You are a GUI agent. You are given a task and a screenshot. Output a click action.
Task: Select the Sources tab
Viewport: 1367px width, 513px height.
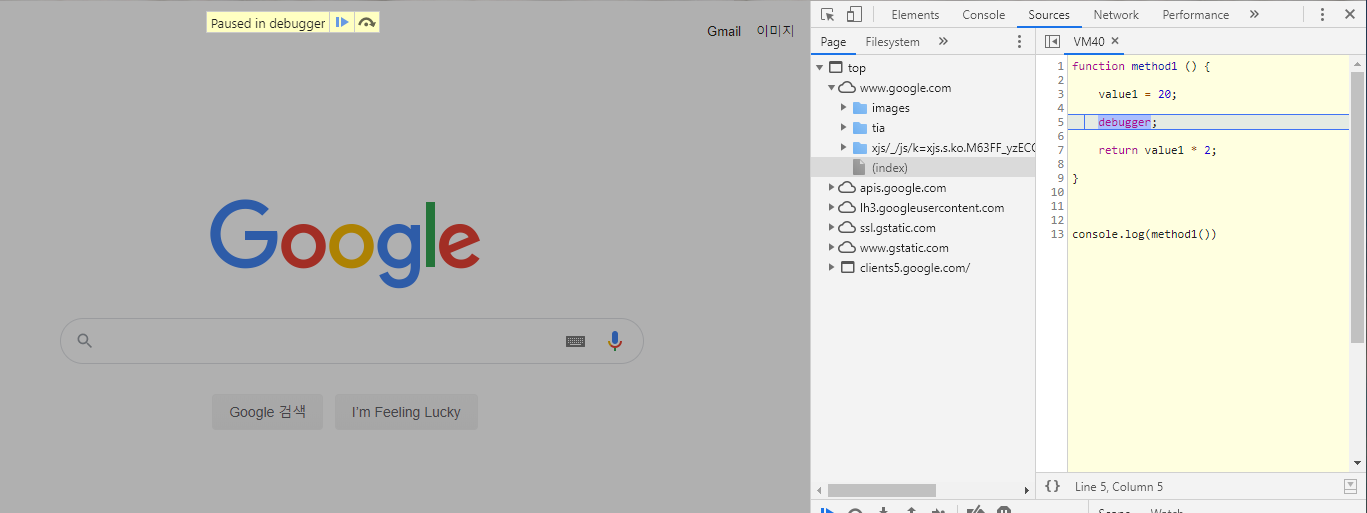click(x=1049, y=15)
